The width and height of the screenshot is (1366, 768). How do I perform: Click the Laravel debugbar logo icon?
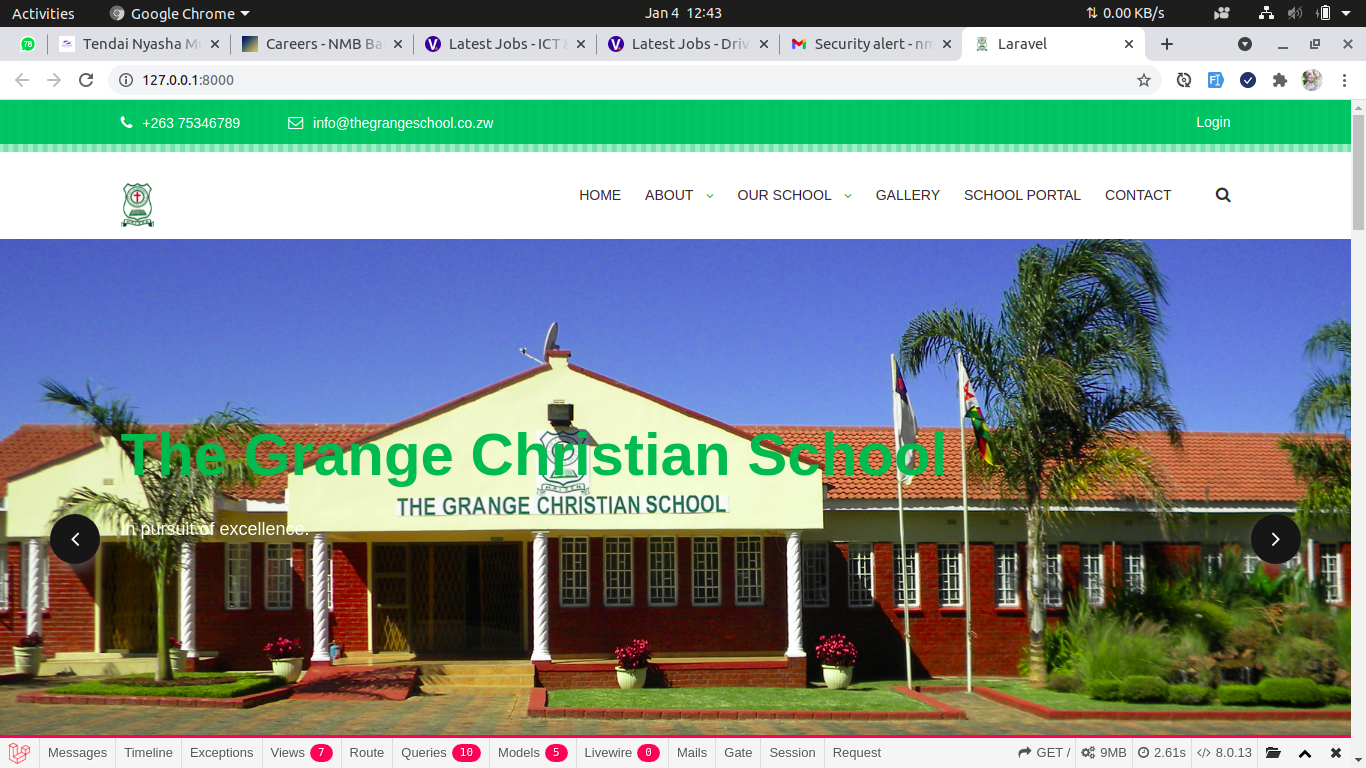click(x=19, y=753)
